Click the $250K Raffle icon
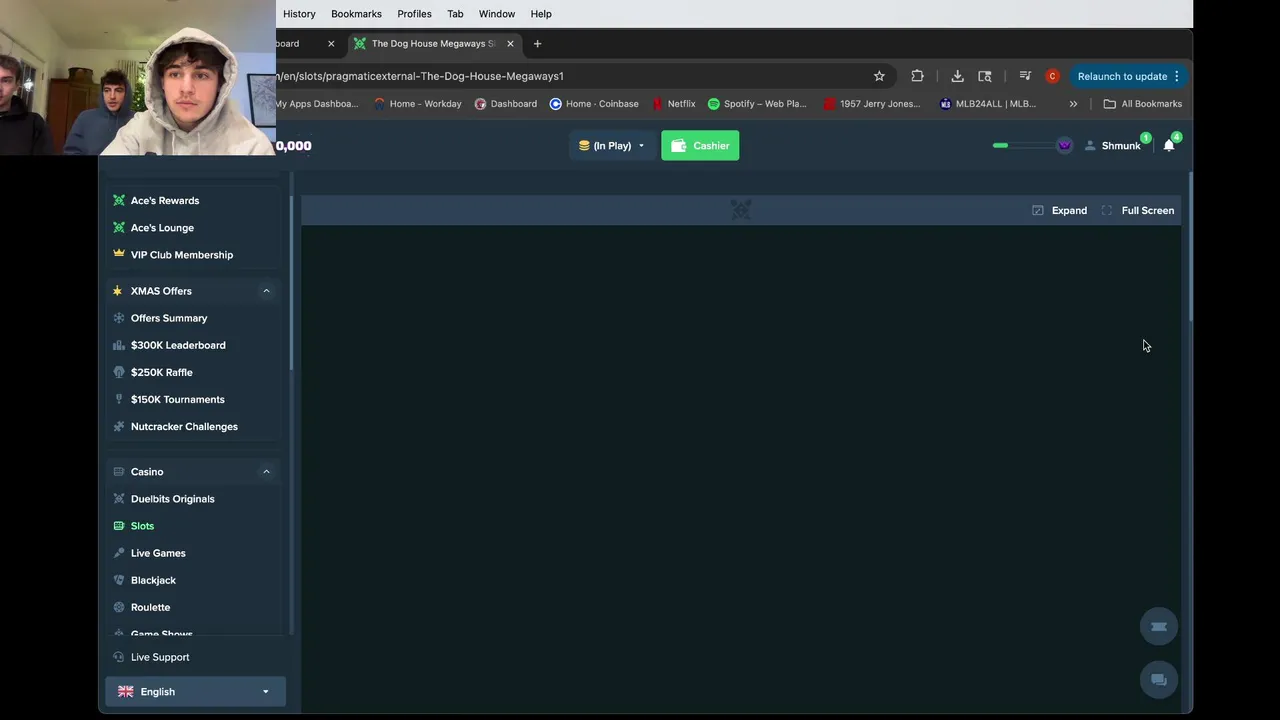Viewport: 1280px width, 720px height. tap(119, 372)
